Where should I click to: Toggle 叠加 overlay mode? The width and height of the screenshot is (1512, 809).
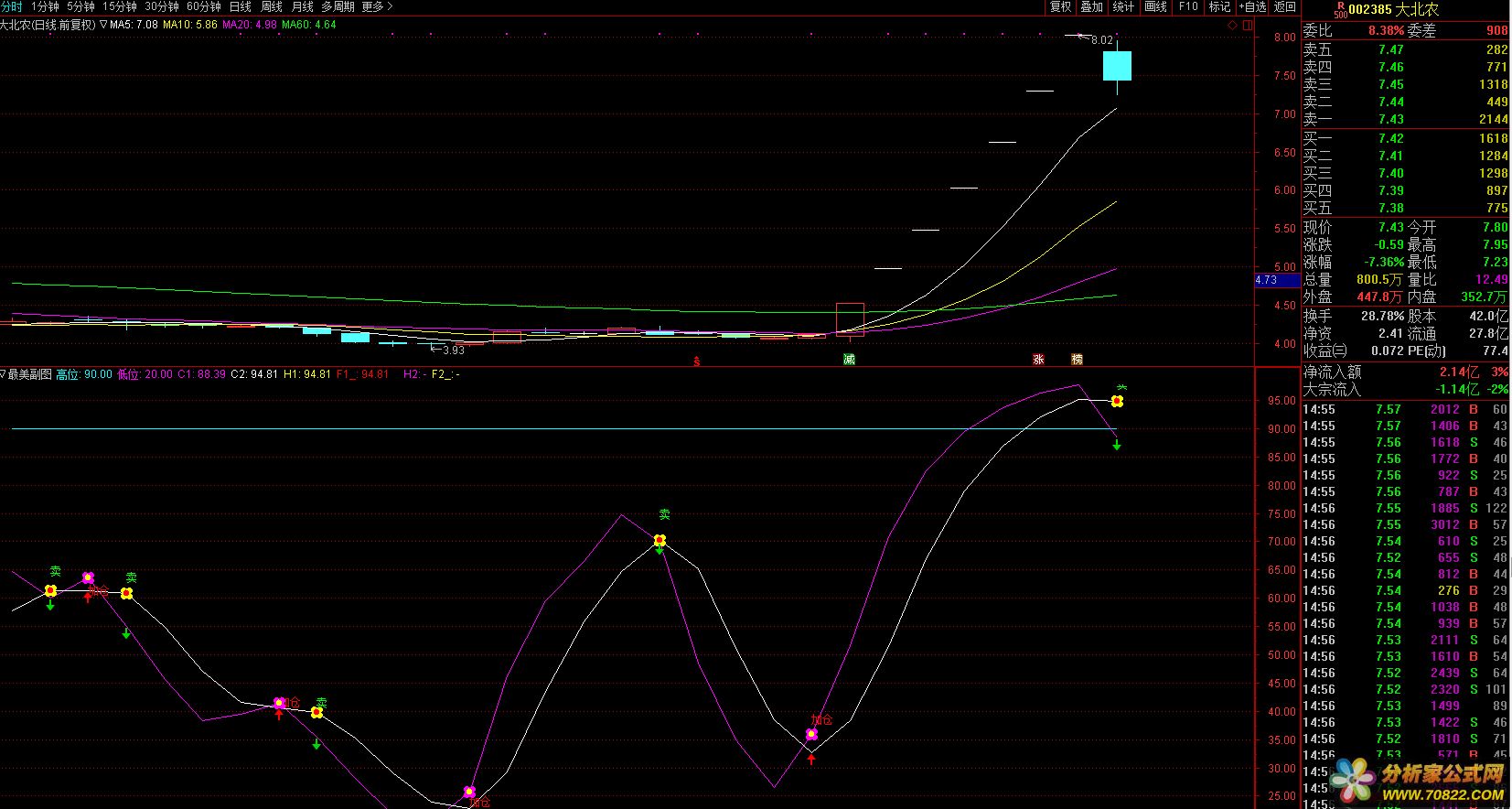pyautogui.click(x=1091, y=6)
